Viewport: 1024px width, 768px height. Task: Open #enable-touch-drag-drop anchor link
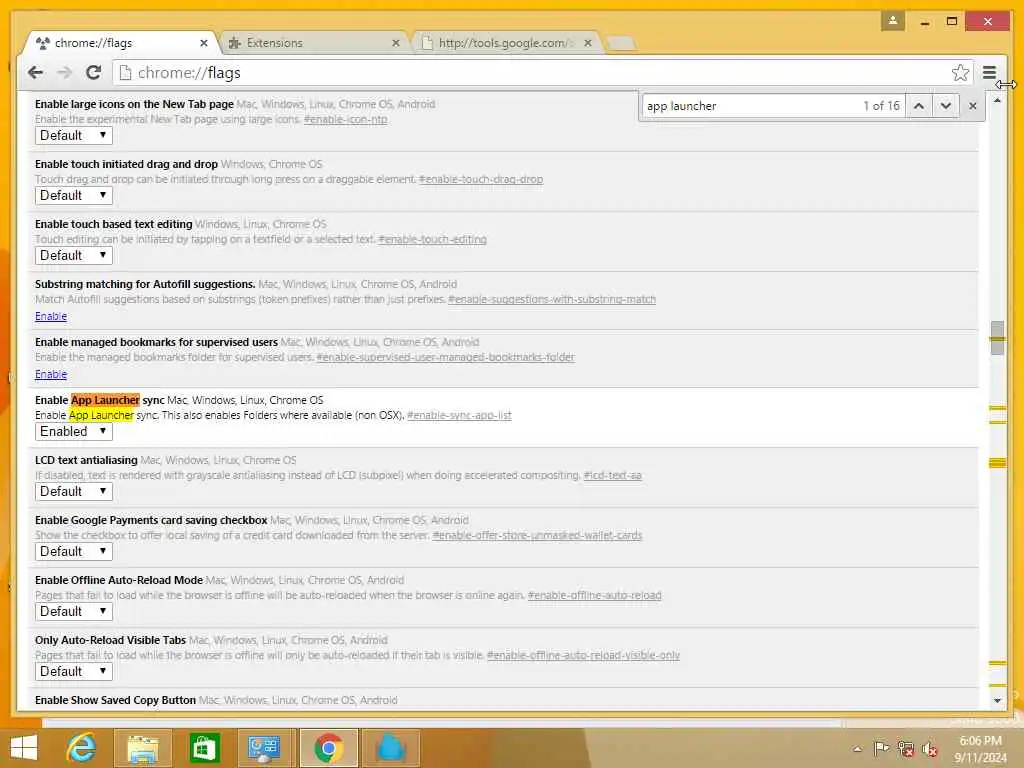481,180
